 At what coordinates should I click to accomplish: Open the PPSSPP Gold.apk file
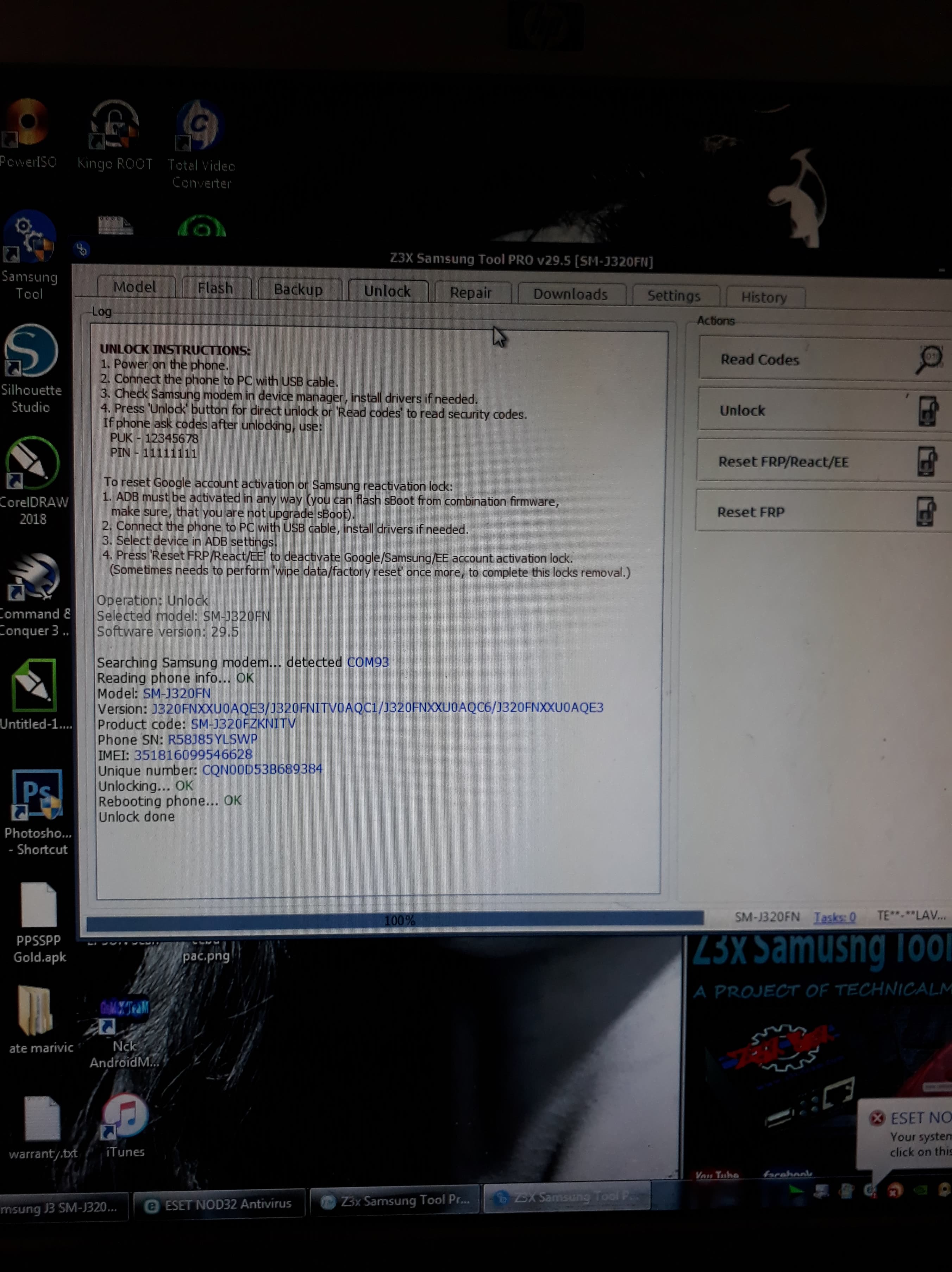coord(38,922)
